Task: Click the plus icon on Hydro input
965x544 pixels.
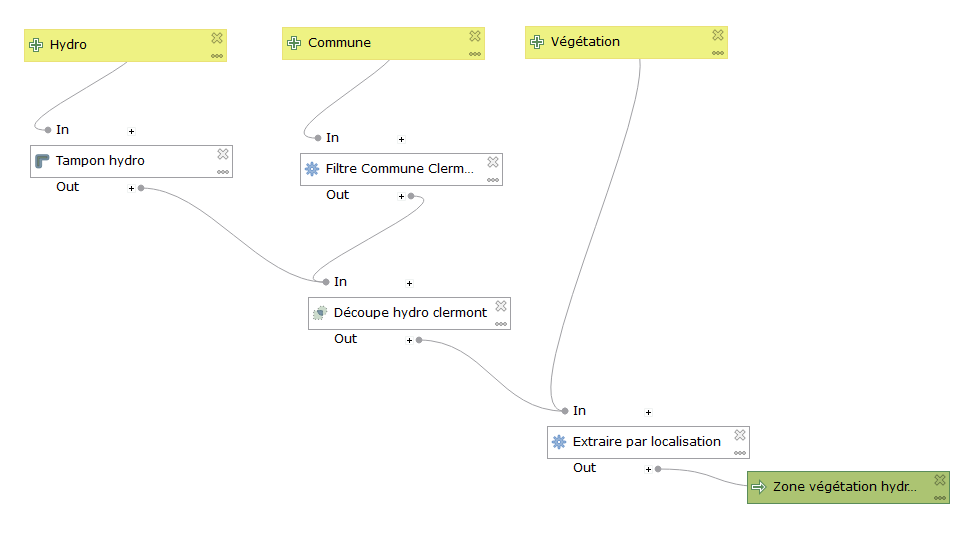Action: tap(36, 45)
